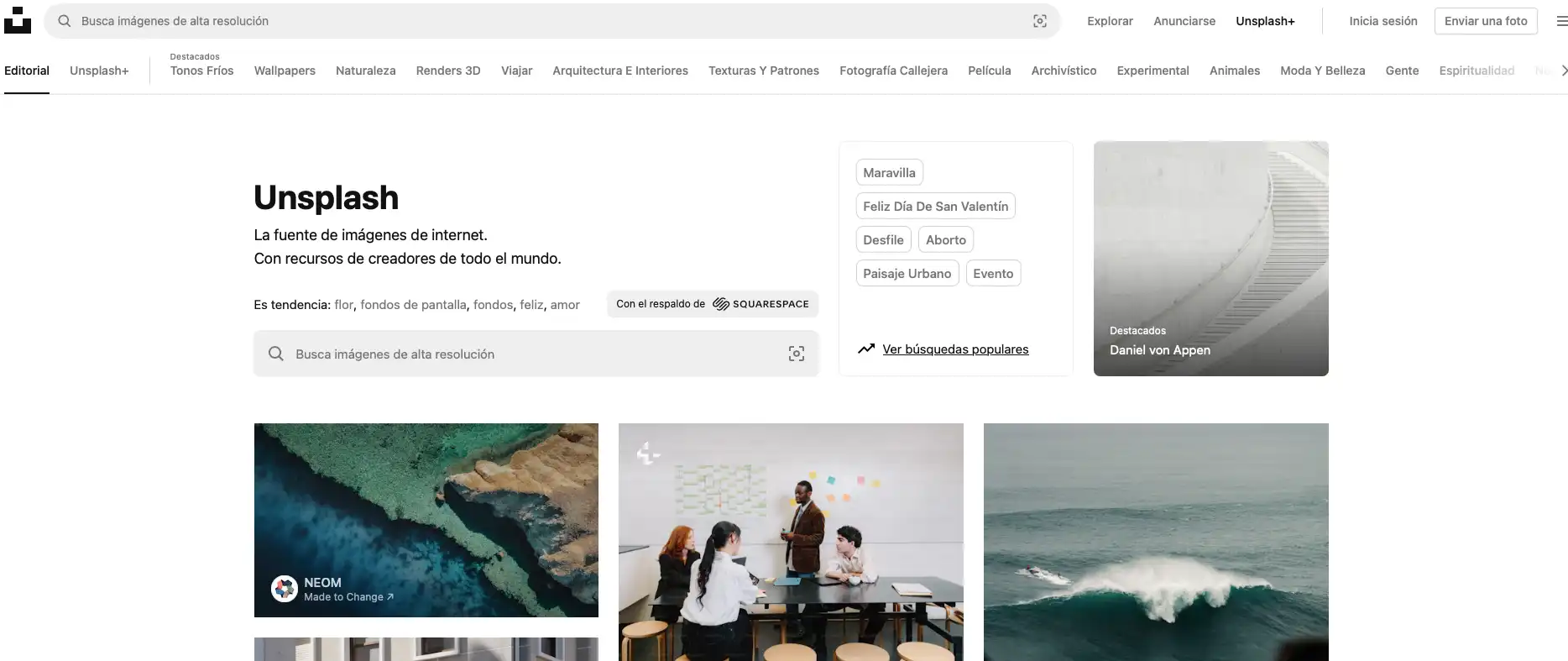Screen dimensions: 1568x661
Task: Select the Aborto search chip
Action: point(945,239)
